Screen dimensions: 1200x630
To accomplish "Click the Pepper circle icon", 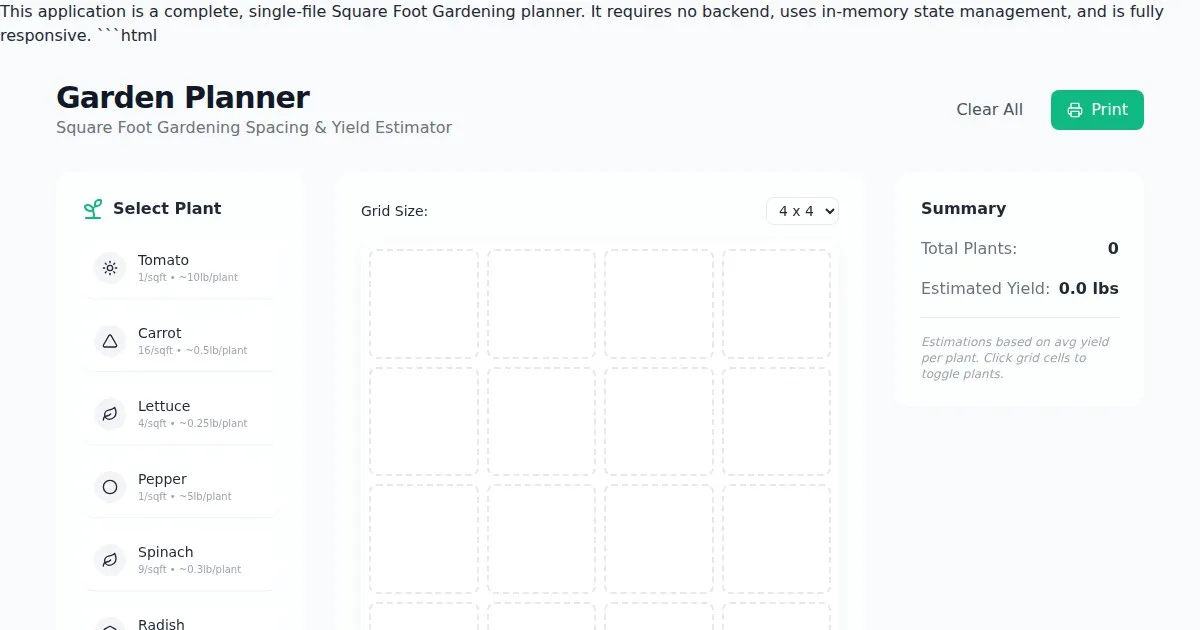I will (x=110, y=487).
